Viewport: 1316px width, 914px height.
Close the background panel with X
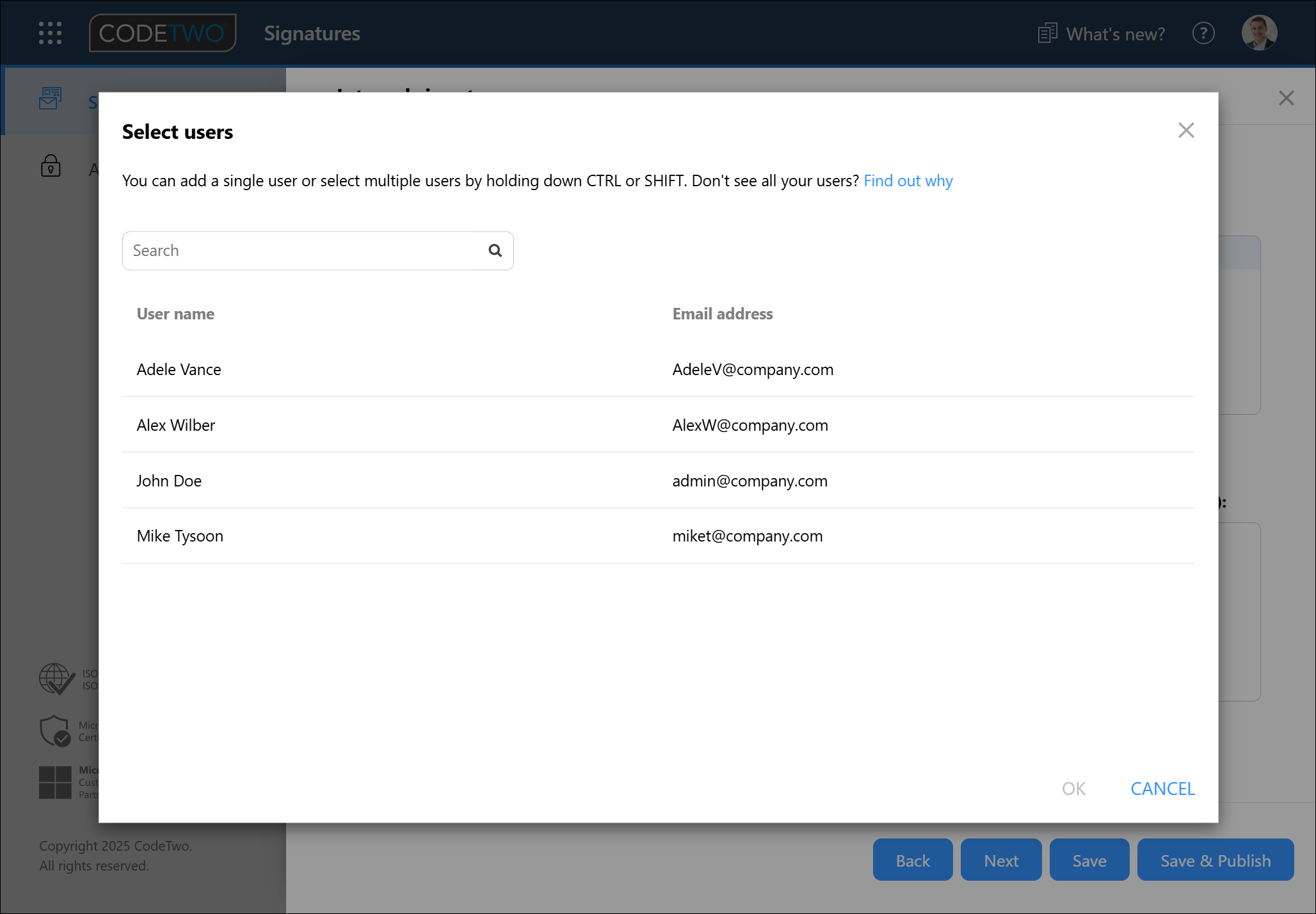[x=1286, y=98]
